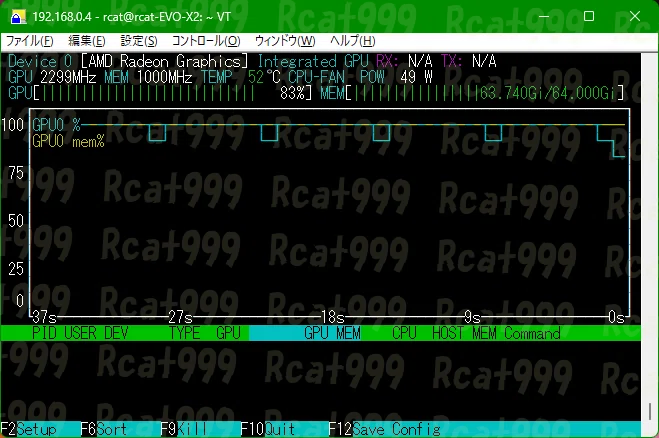Close the terminal window

[x=635, y=16]
